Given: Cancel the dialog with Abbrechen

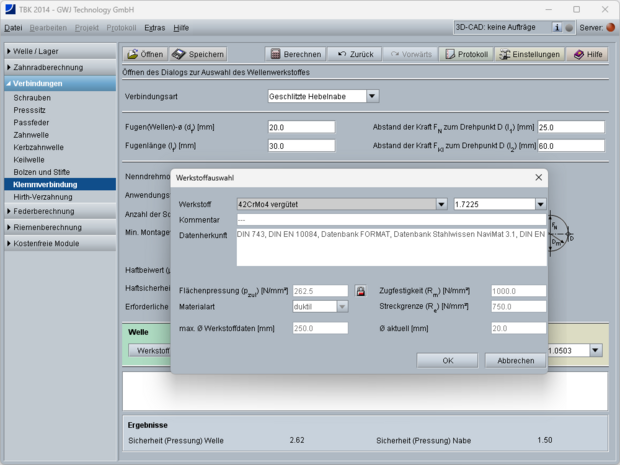Looking at the screenshot, I should (515, 360).
